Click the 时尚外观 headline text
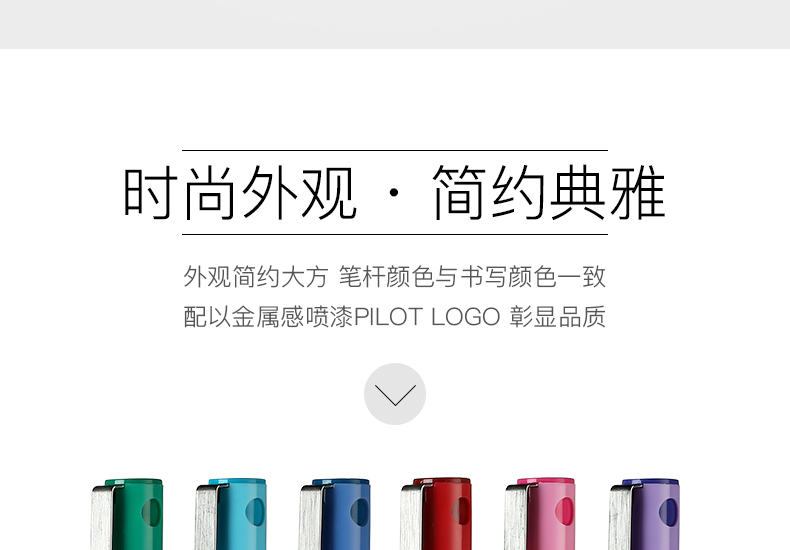 tap(240, 193)
